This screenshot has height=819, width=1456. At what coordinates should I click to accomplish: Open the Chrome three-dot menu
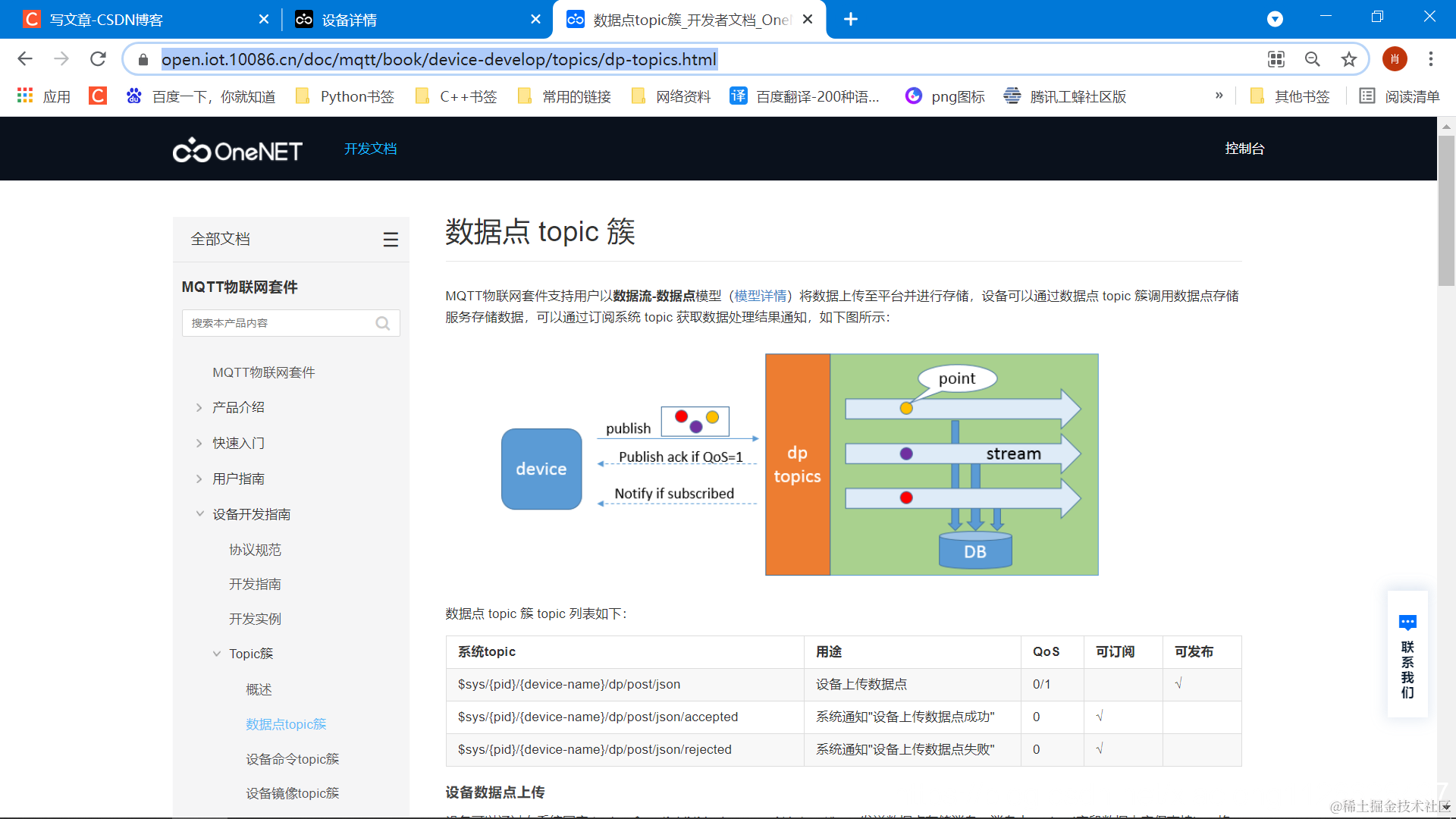(1431, 59)
